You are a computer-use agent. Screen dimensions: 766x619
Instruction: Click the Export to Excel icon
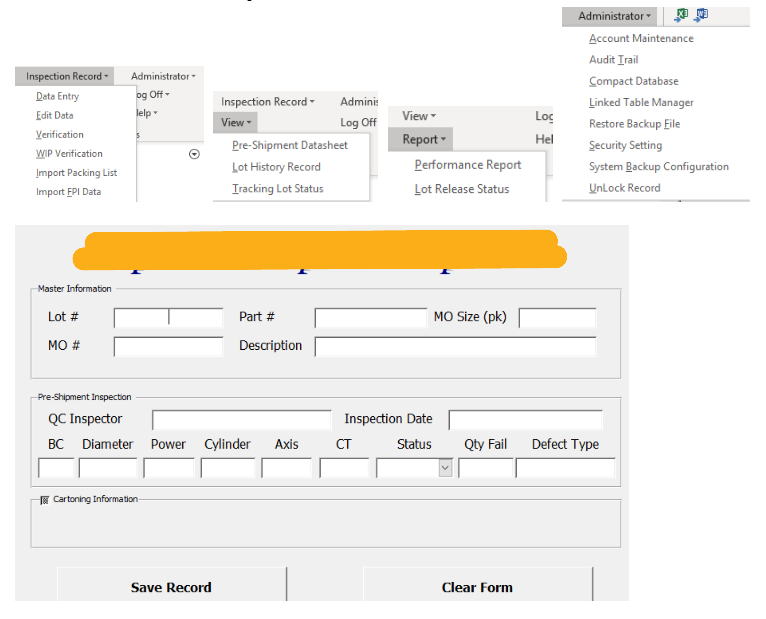682,15
